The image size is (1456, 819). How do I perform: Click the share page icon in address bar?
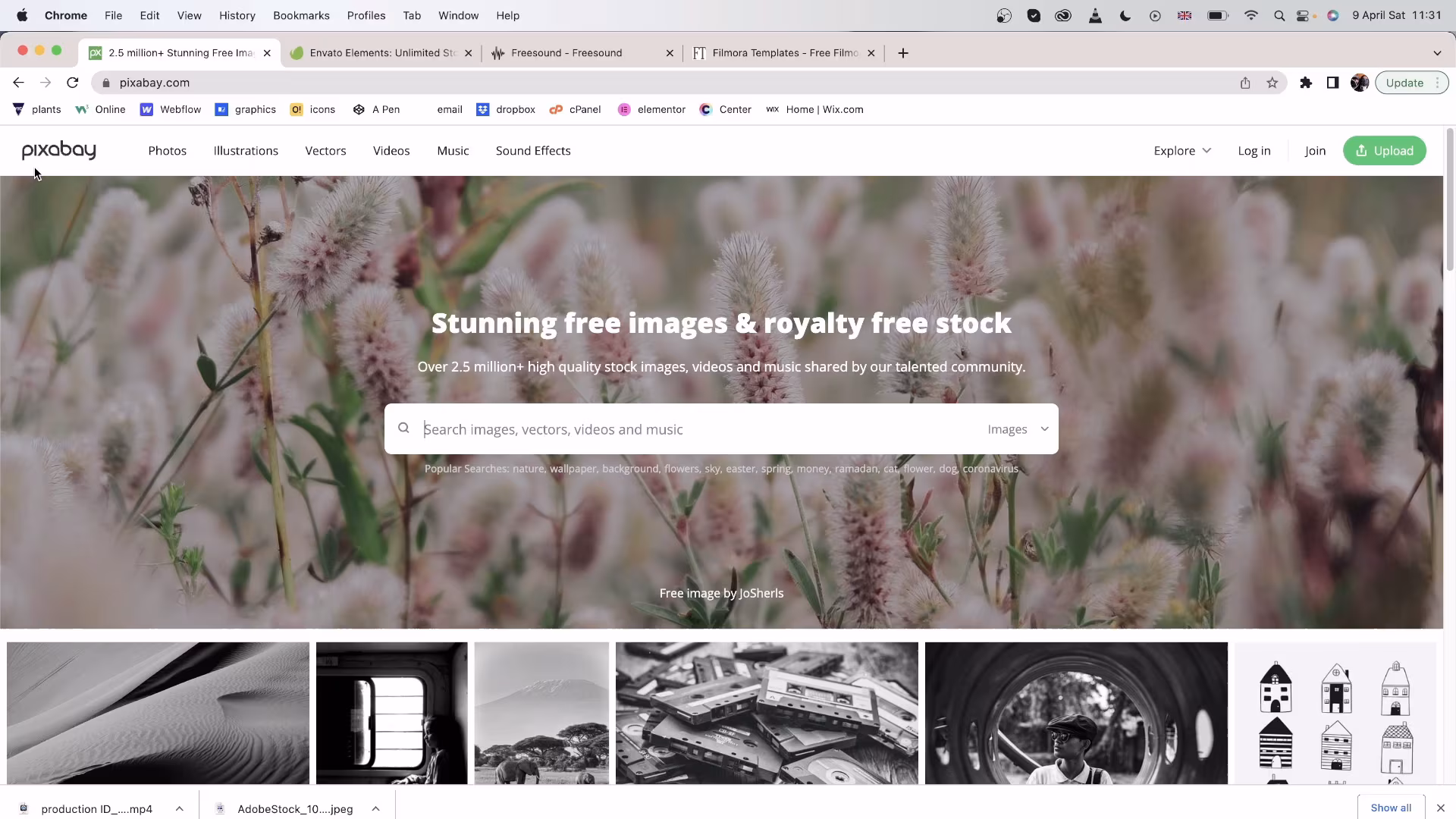[1245, 83]
